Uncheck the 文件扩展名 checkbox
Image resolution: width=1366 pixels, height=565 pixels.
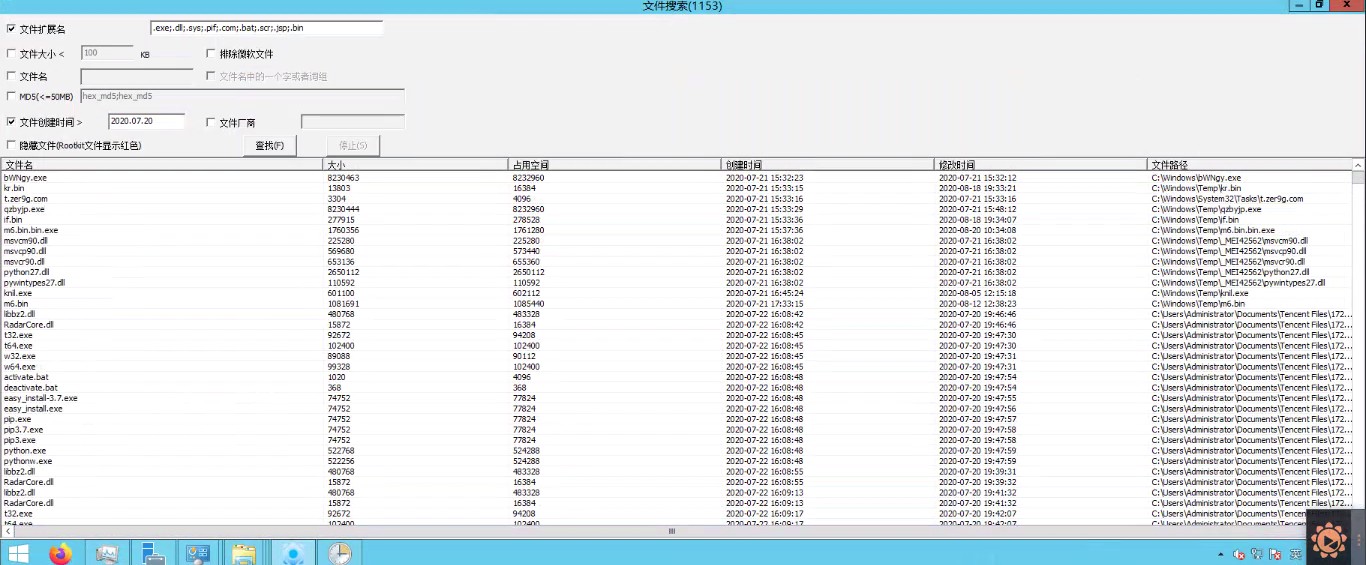coord(11,29)
